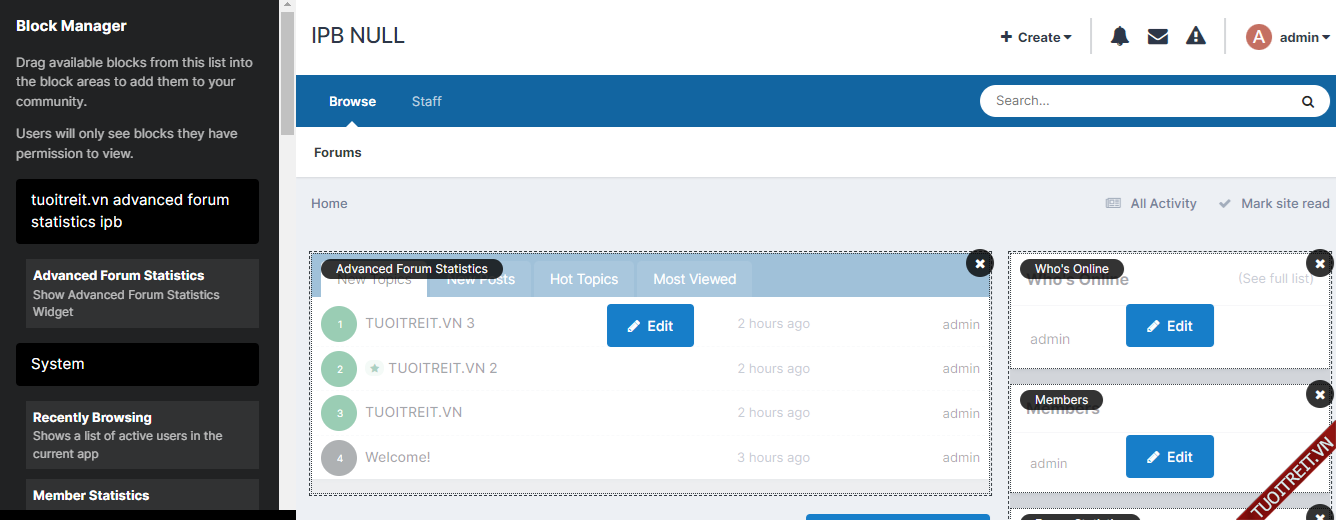1336x520 pixels.
Task: Collapse the System block category
Action: pos(137,364)
